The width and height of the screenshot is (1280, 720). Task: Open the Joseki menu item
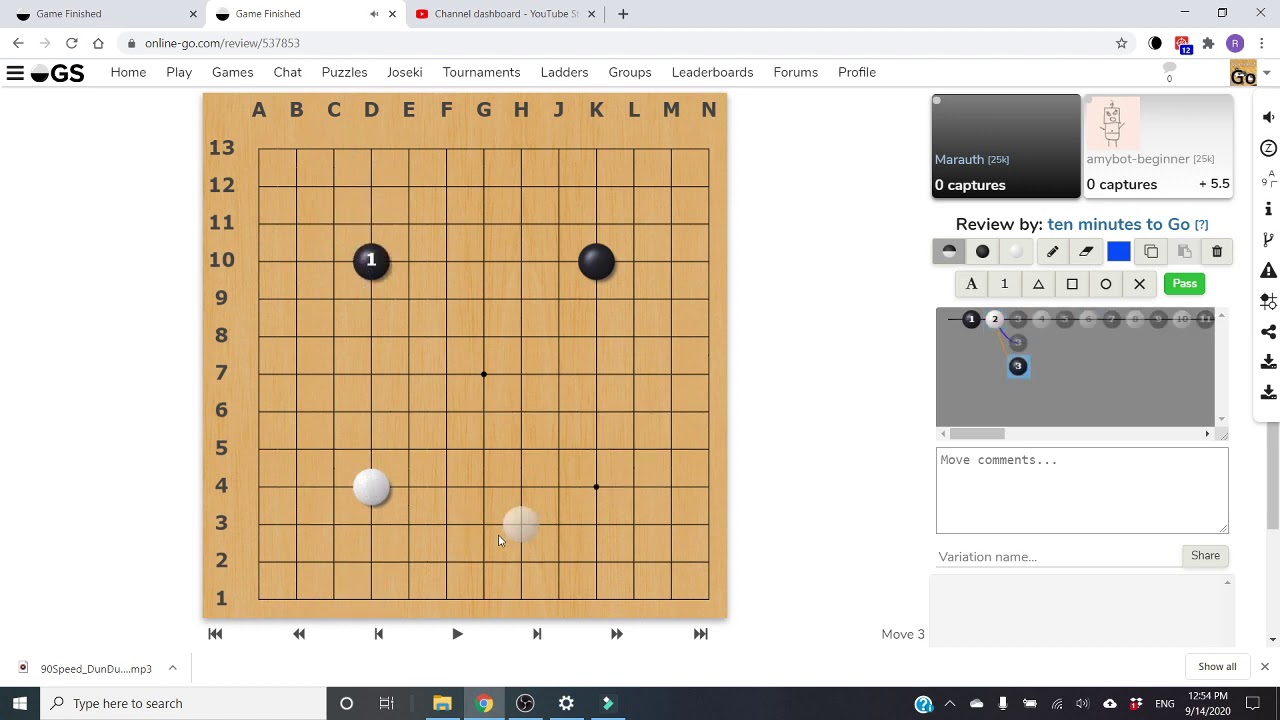pos(404,72)
